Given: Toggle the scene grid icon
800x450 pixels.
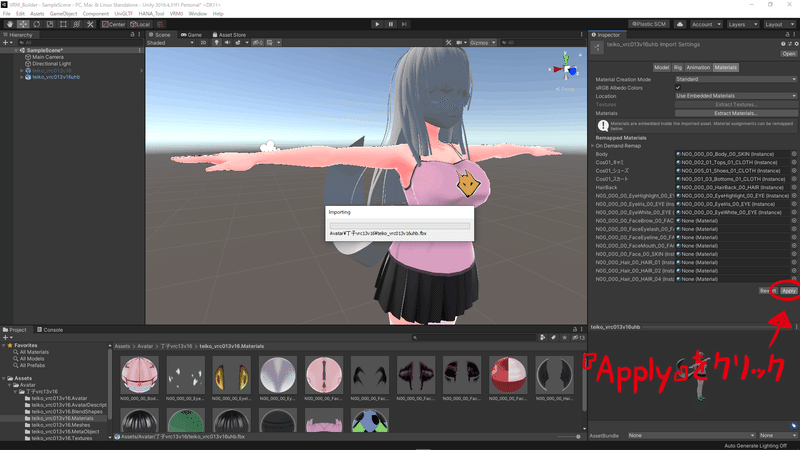Looking at the screenshot, I should click(x=270, y=42).
